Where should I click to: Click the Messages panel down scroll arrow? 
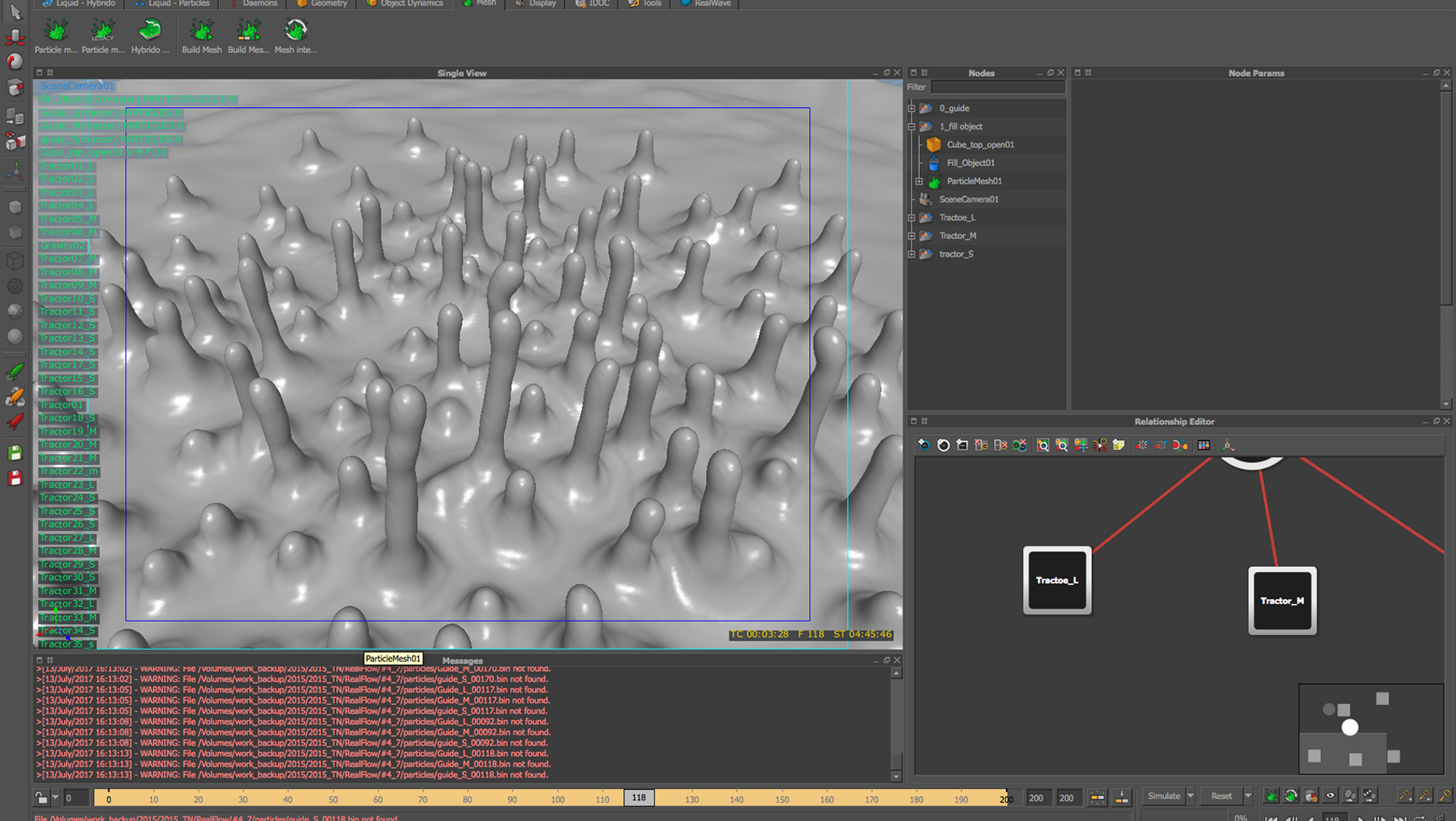click(x=896, y=776)
